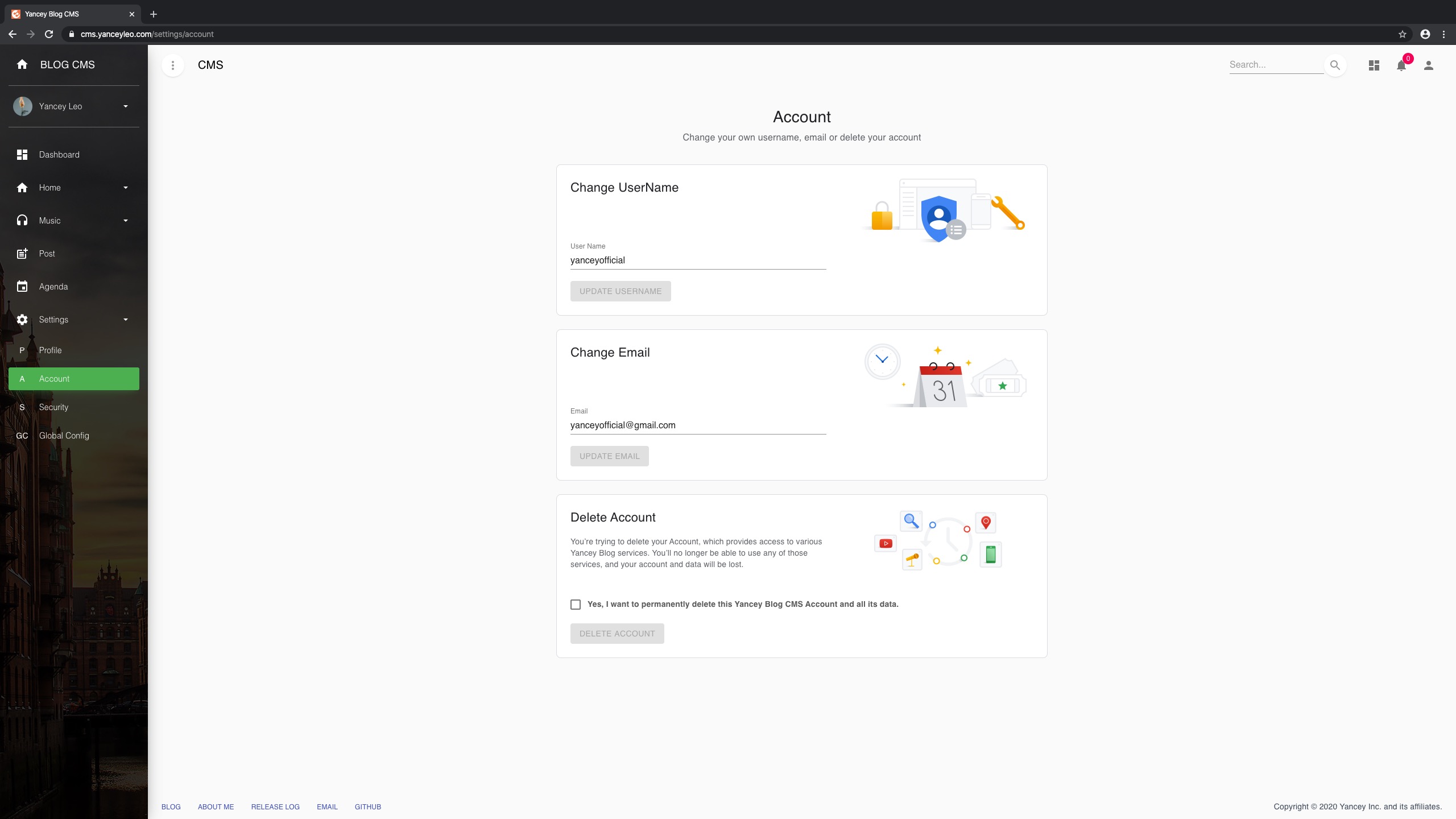Check the permanently delete account checkbox
The image size is (1456, 819).
(576, 605)
